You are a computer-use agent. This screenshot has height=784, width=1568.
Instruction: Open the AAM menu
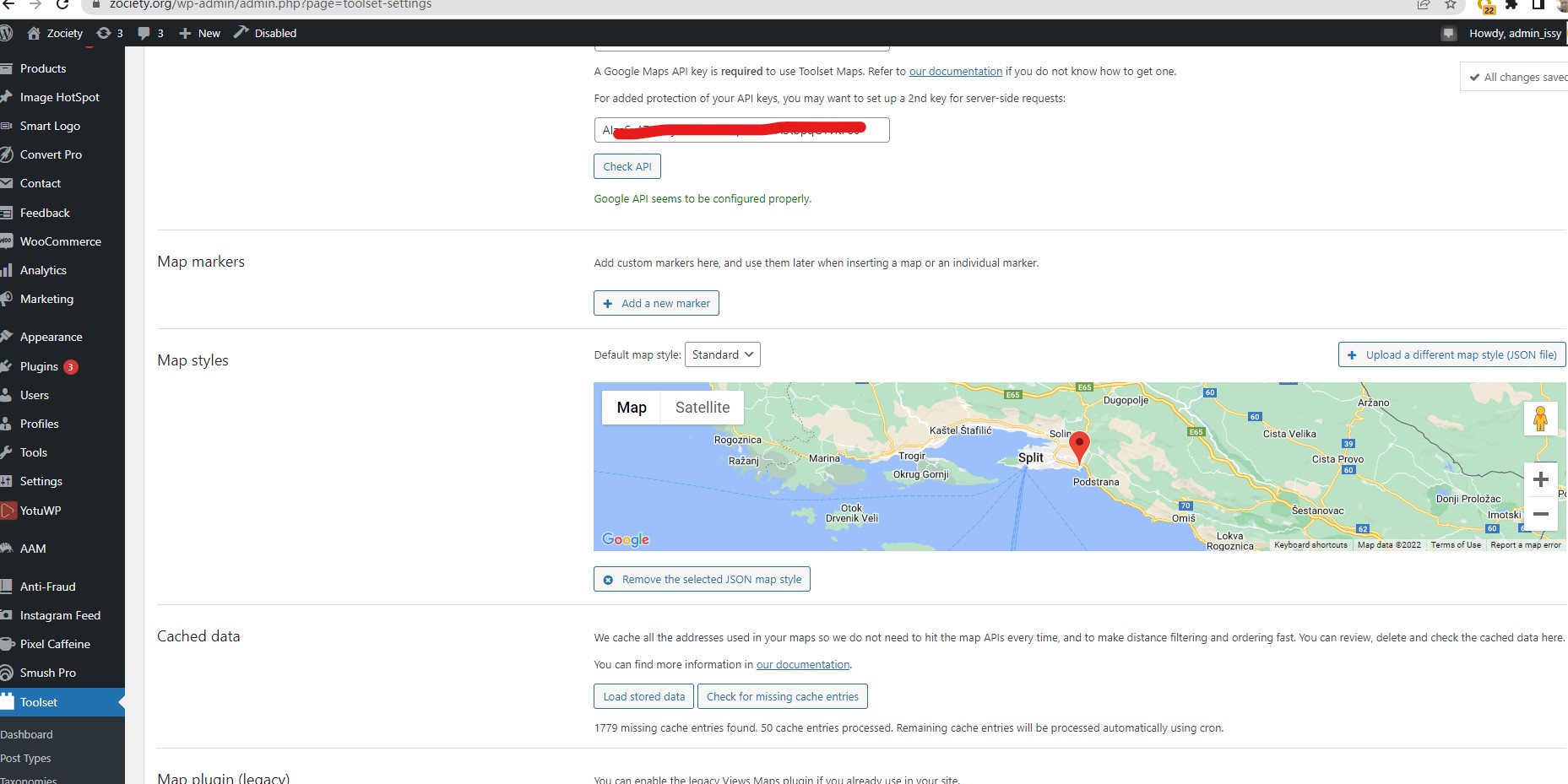[x=33, y=549]
